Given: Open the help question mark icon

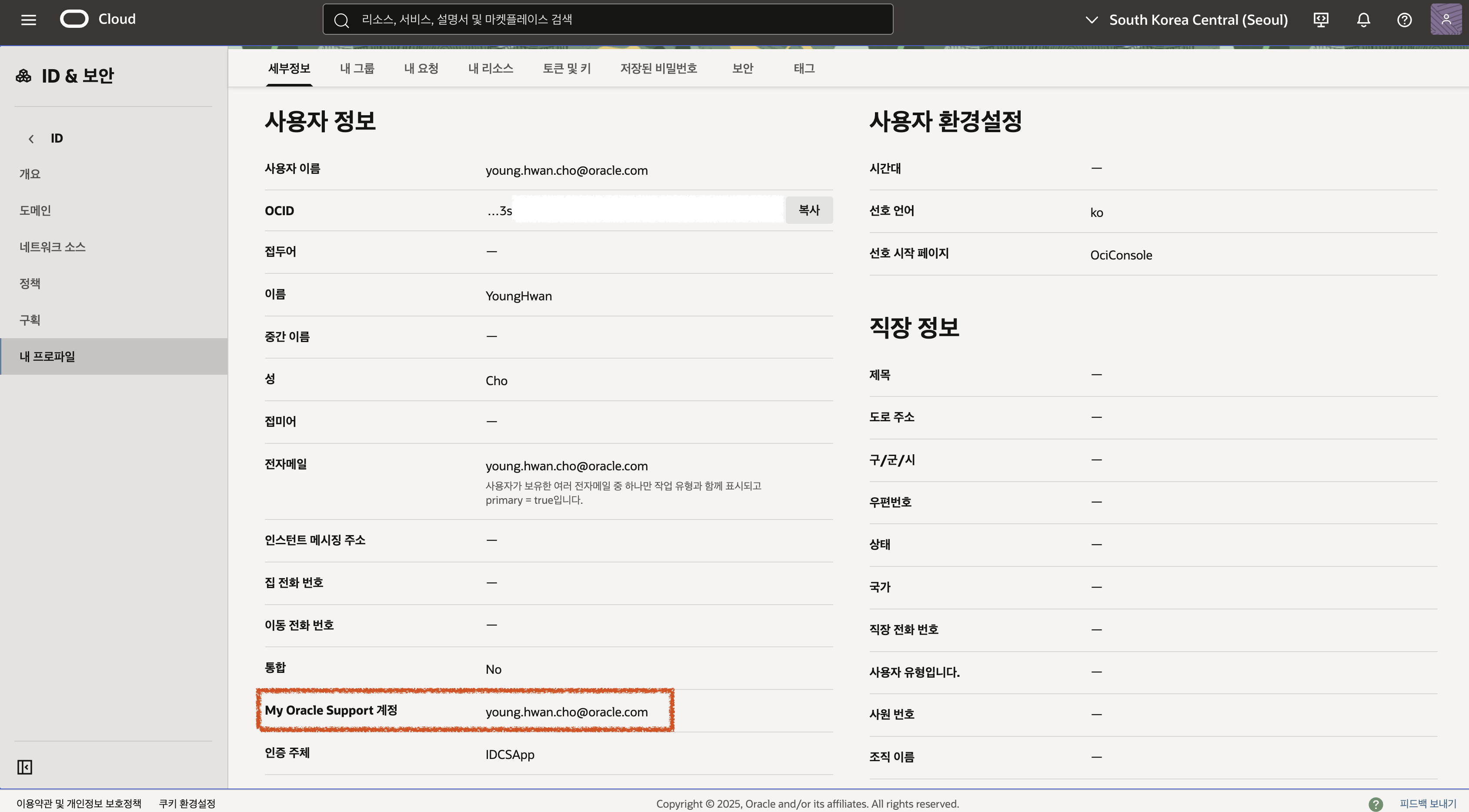Looking at the screenshot, I should pyautogui.click(x=1404, y=20).
